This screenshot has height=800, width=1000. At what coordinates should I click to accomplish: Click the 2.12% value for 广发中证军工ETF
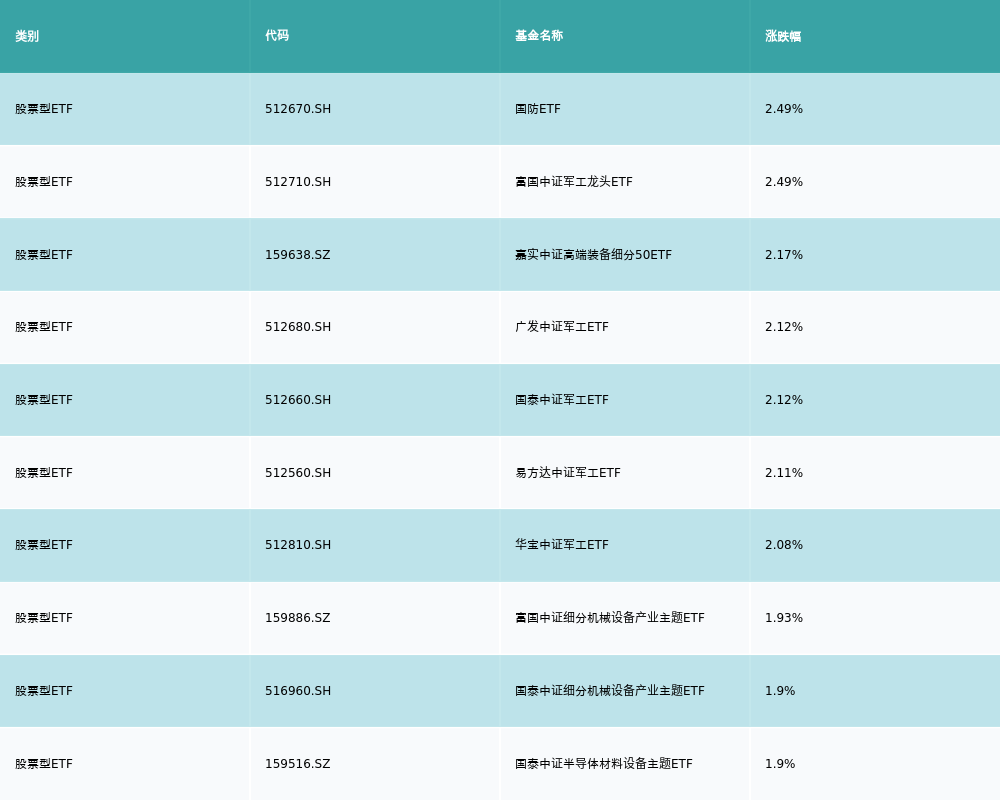pos(784,327)
